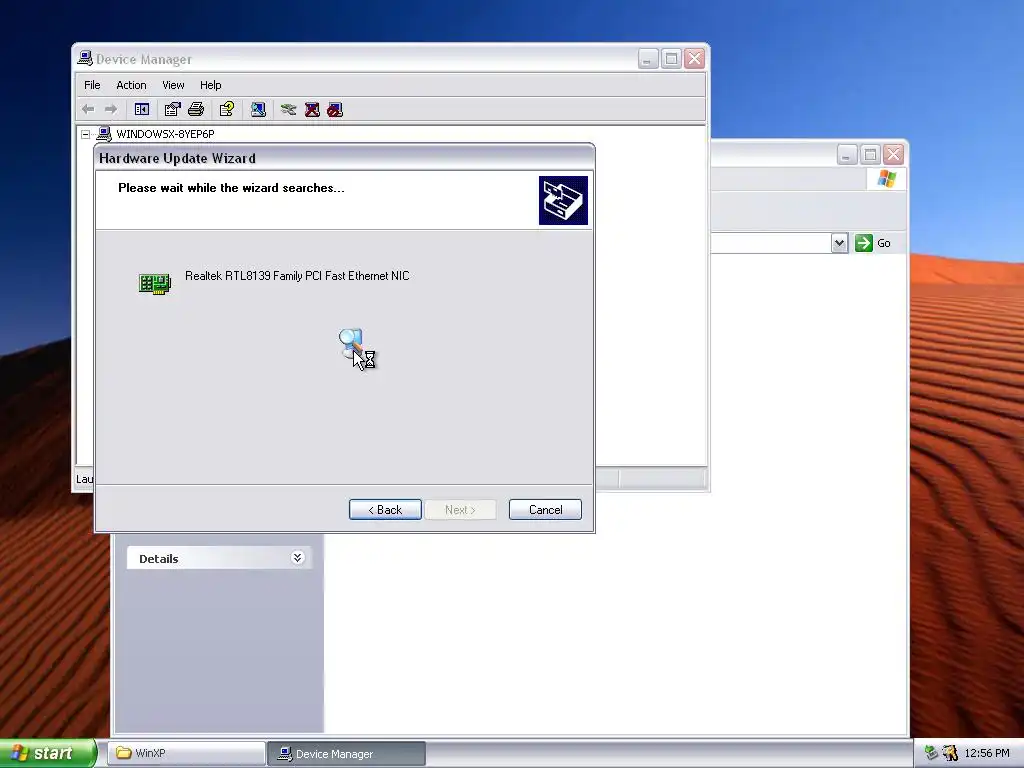The height and width of the screenshot is (768, 1024).
Task: Click the computer icon beside WINDOWSX-8YEP6P
Action: 104,134
